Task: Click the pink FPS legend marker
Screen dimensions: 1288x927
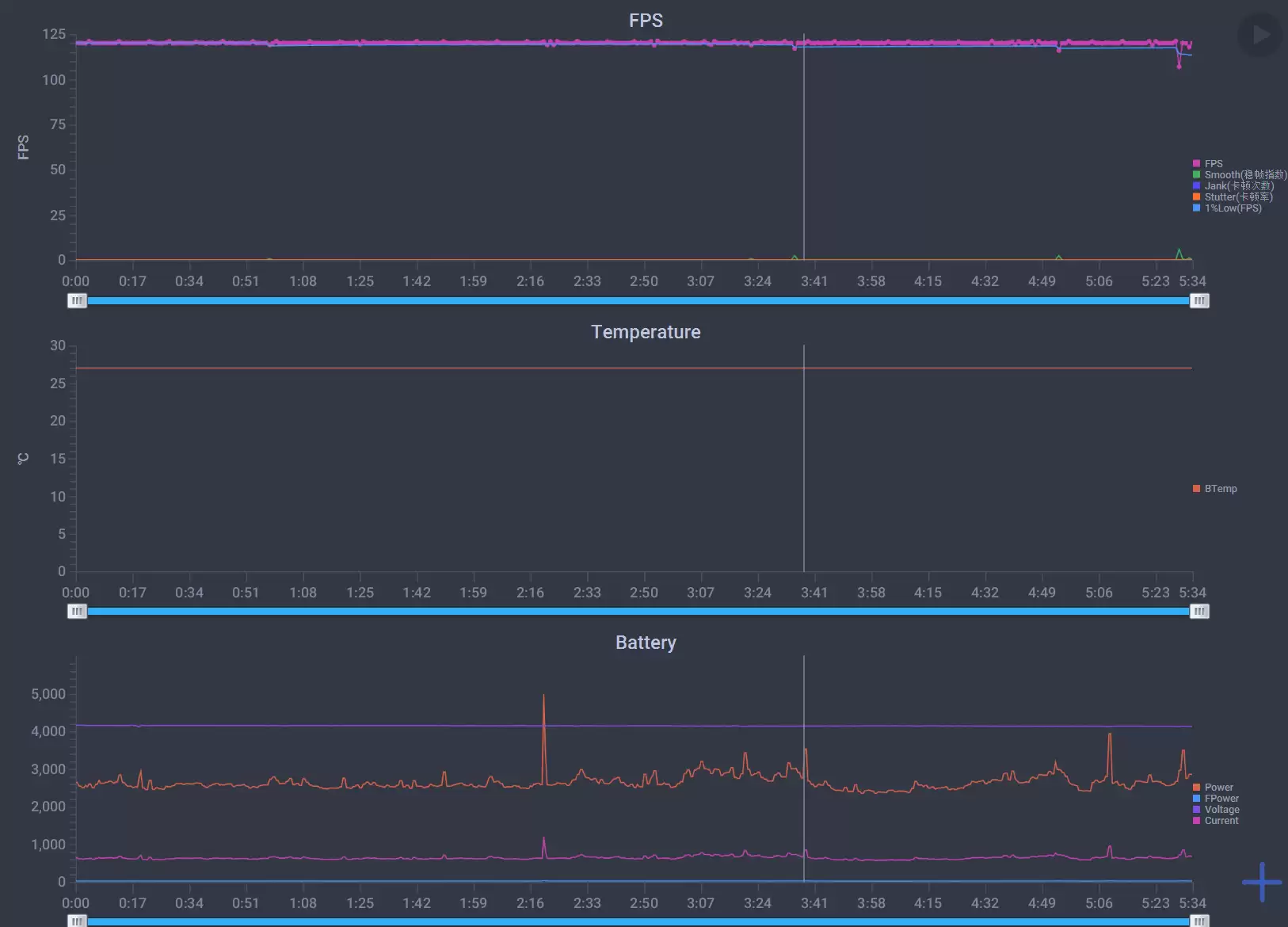Action: pyautogui.click(x=1196, y=163)
